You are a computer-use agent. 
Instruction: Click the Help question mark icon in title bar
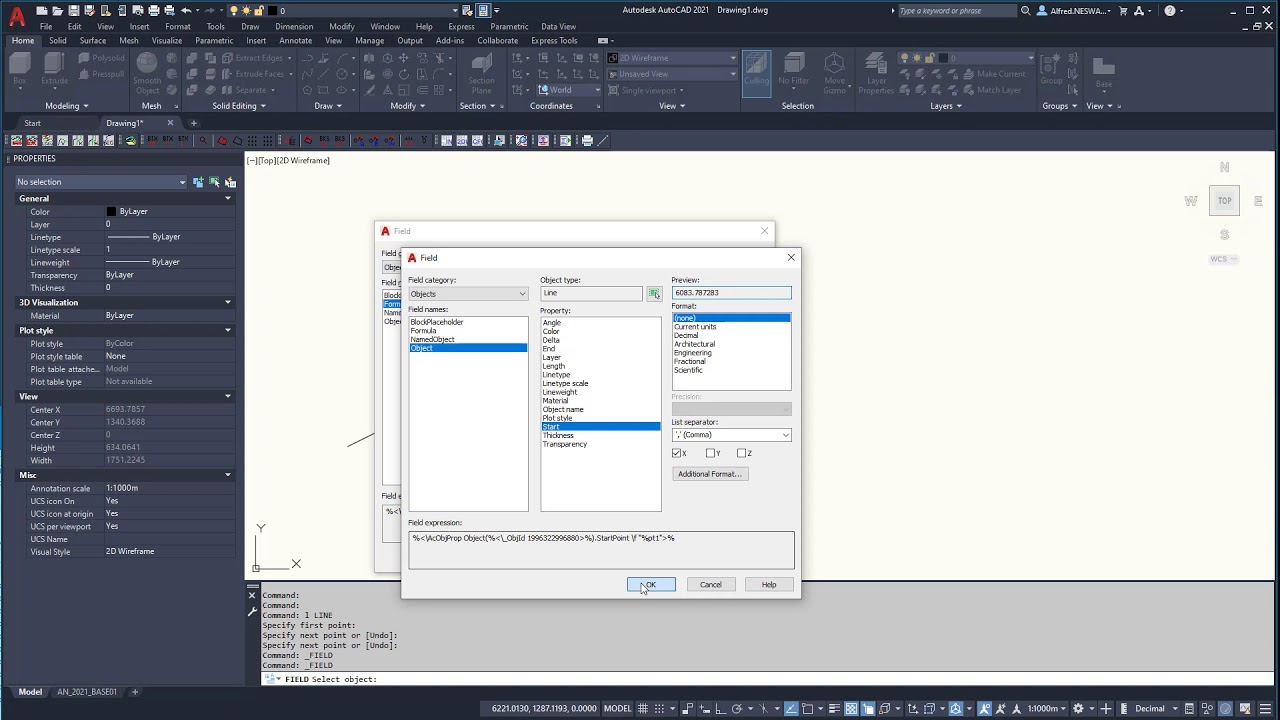coord(1169,11)
